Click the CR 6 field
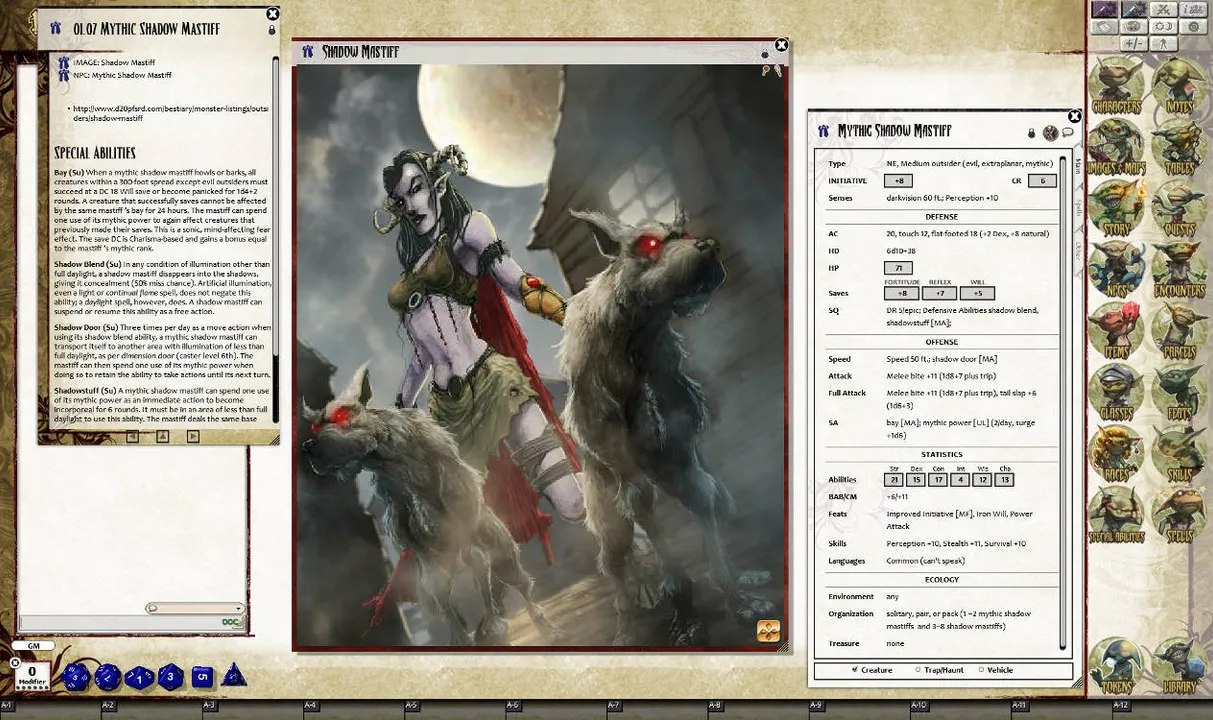This screenshot has height=720, width=1213. coord(1042,181)
